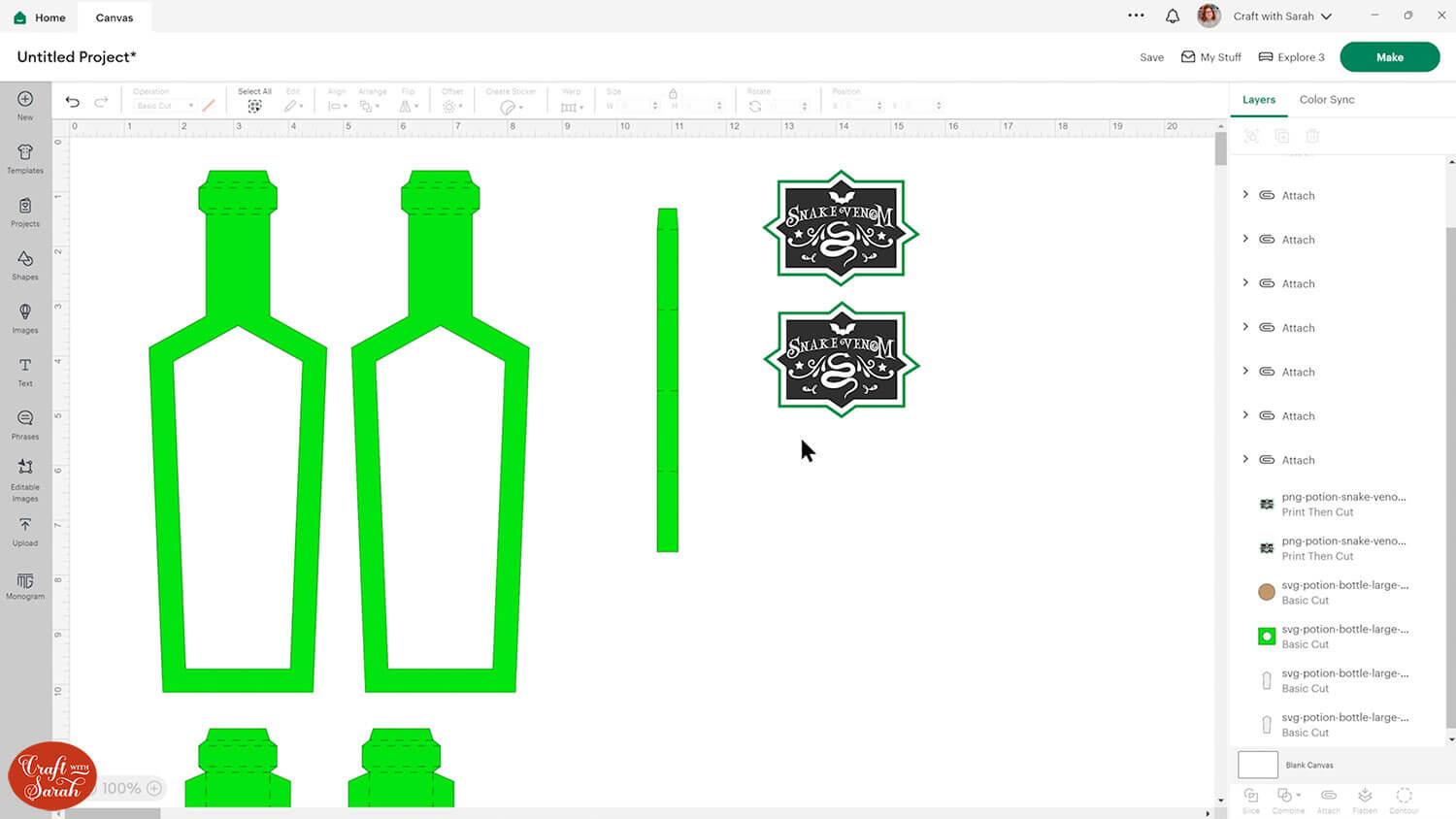Open Editable Images
1456x819 pixels.
[x=25, y=480]
